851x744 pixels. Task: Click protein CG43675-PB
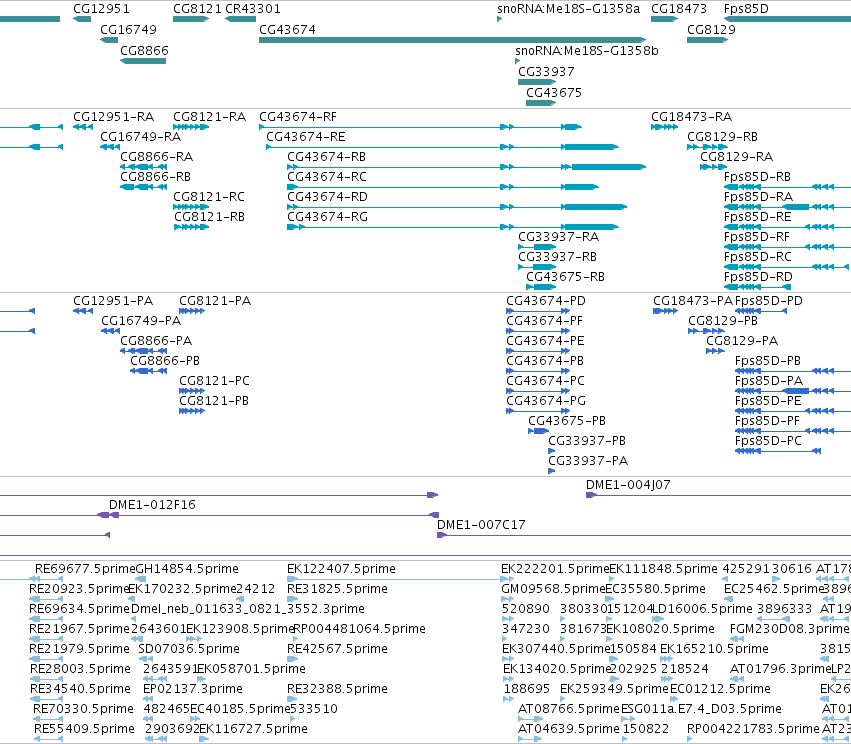(567, 421)
